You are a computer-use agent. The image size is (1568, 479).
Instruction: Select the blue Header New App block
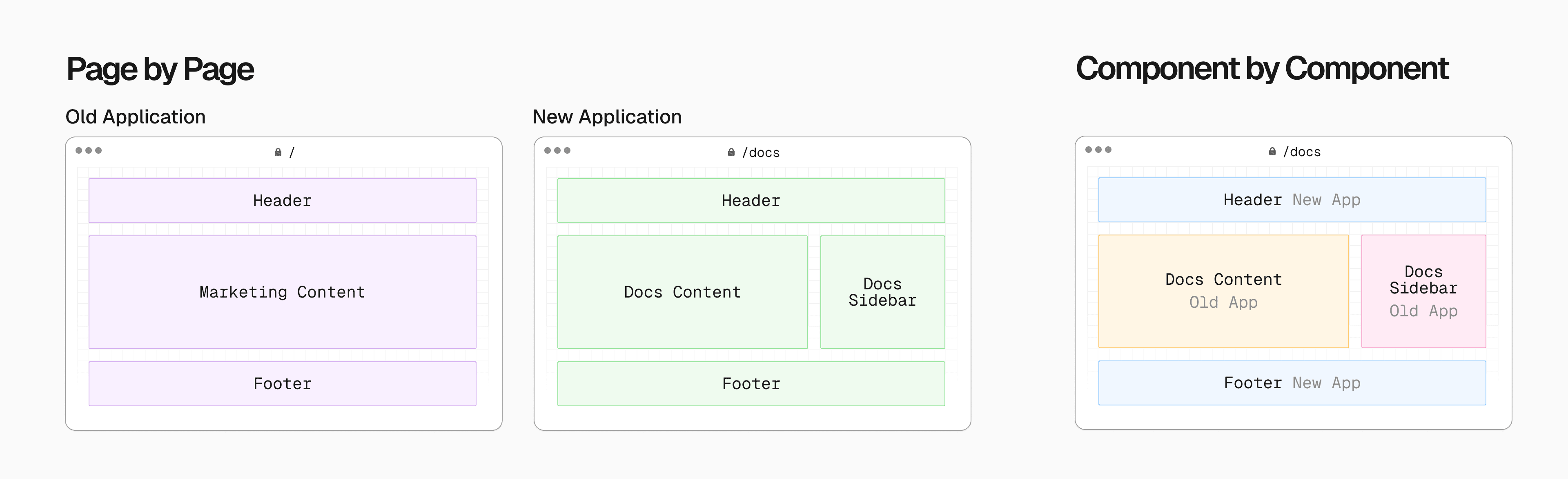pyautogui.click(x=1292, y=200)
